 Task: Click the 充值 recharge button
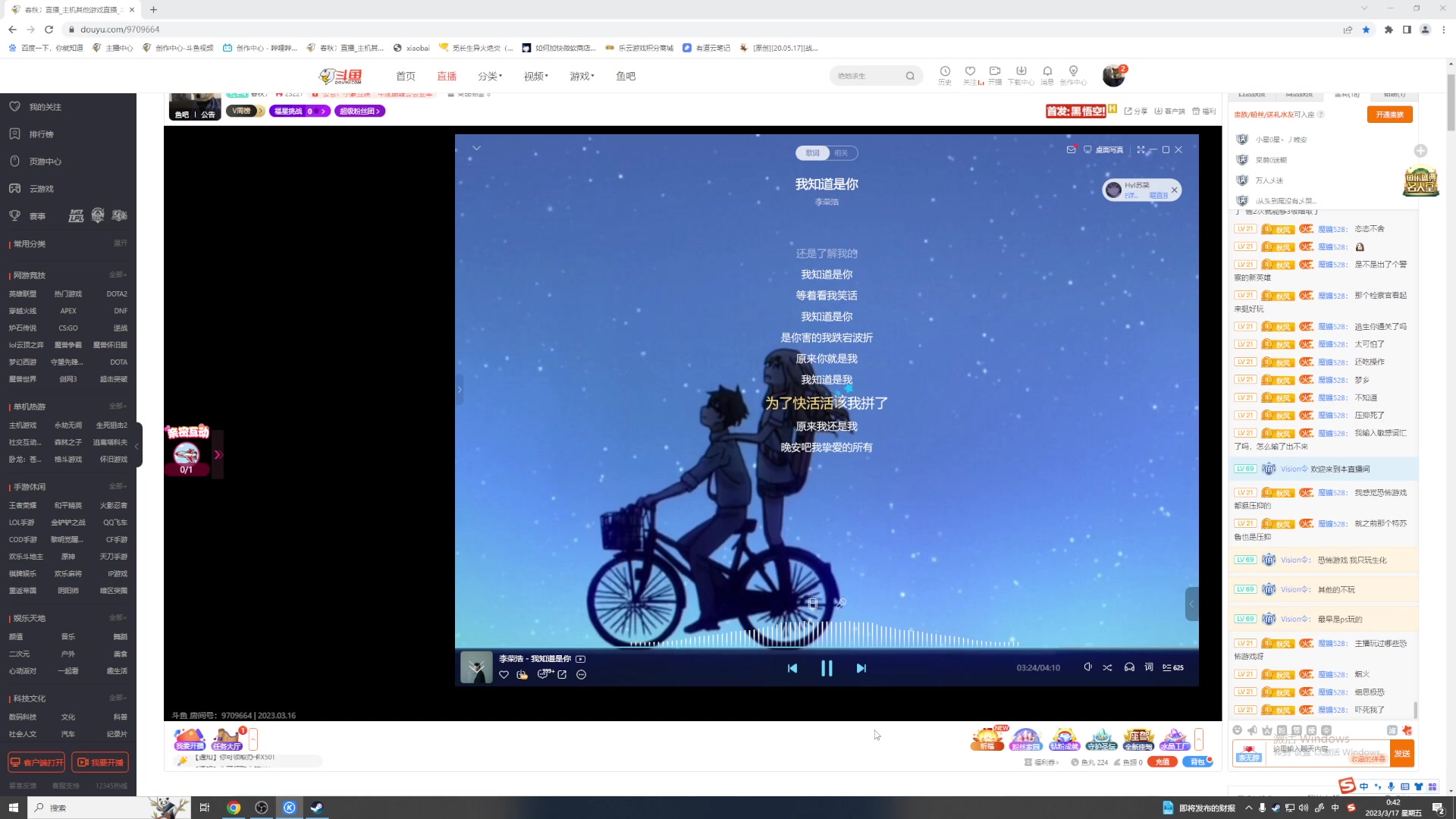point(1163,762)
